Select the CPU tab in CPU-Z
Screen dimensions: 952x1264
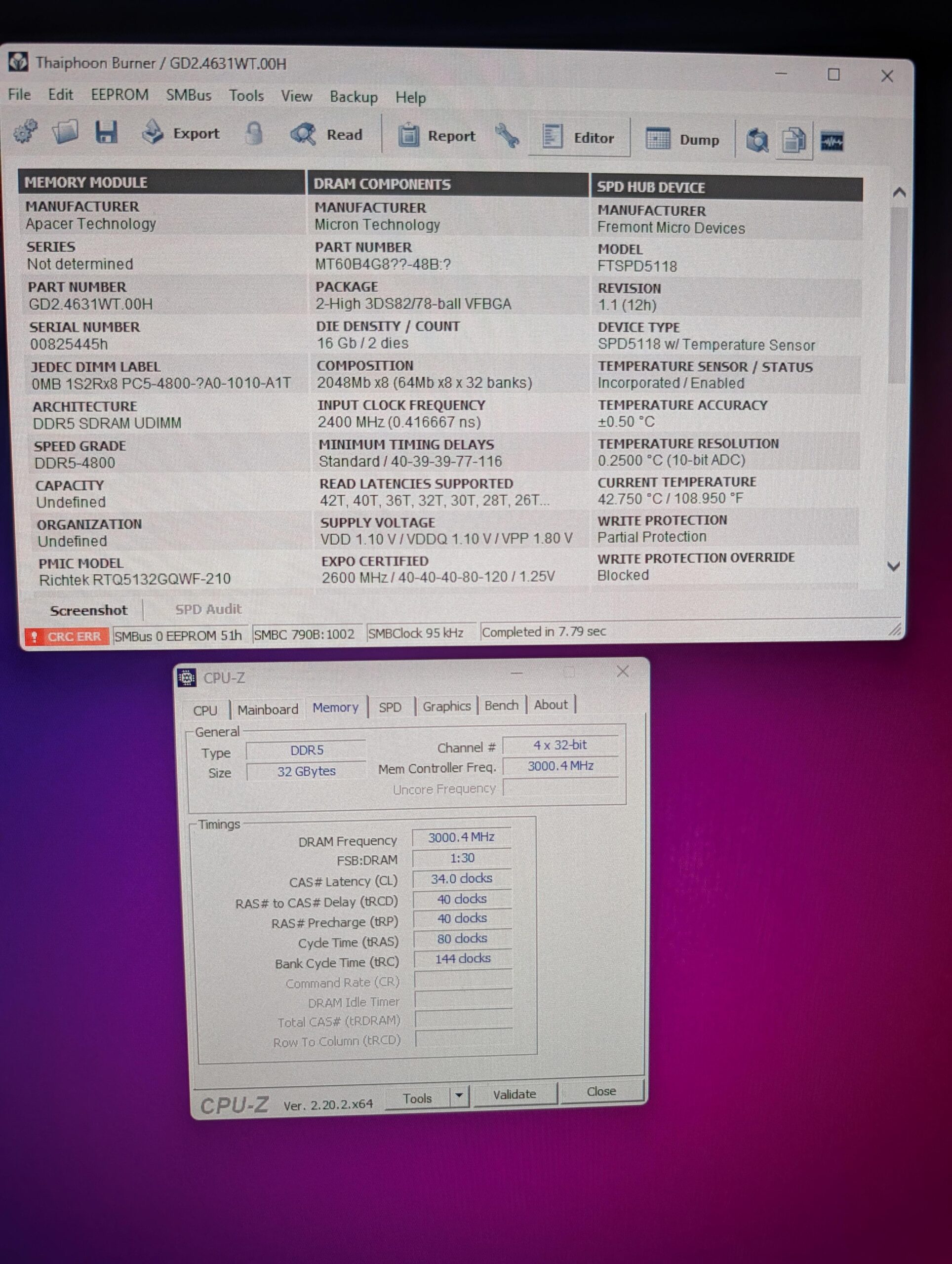[x=205, y=711]
